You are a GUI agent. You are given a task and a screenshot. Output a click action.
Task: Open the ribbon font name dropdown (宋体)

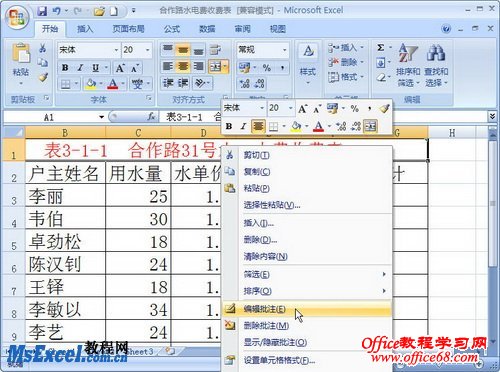(116, 50)
